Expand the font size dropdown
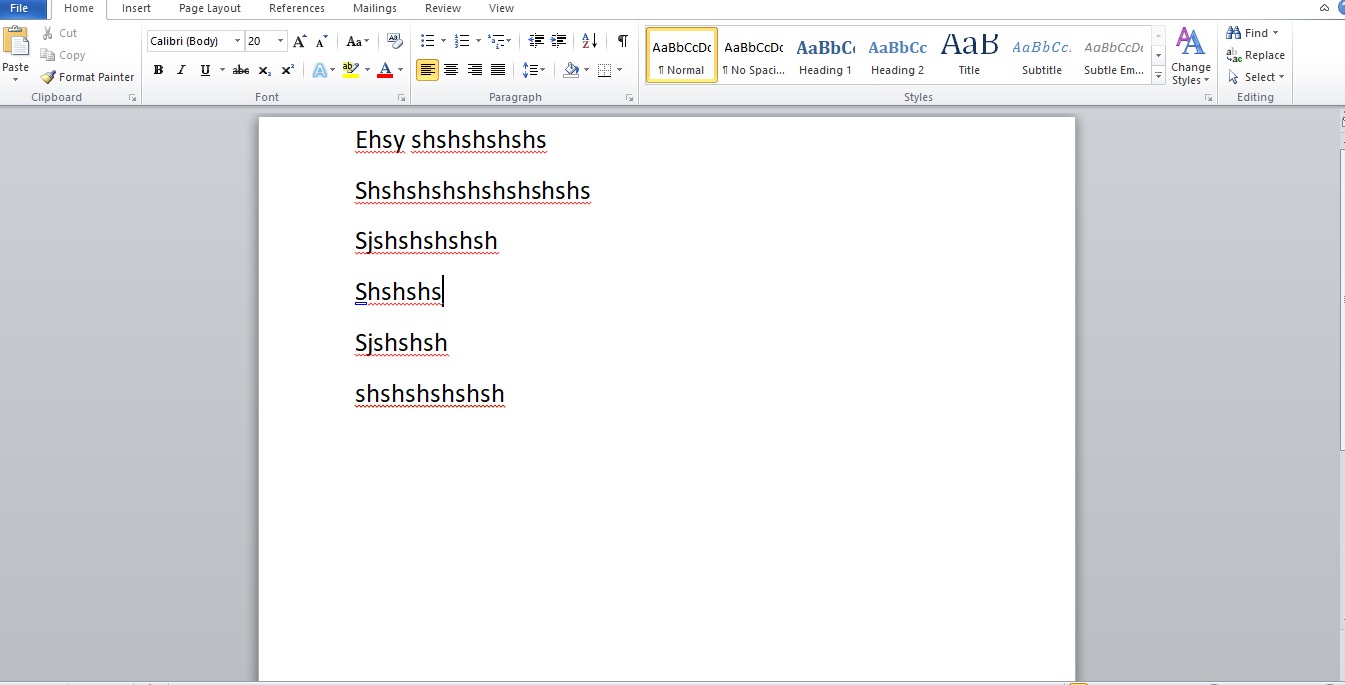 (281, 41)
